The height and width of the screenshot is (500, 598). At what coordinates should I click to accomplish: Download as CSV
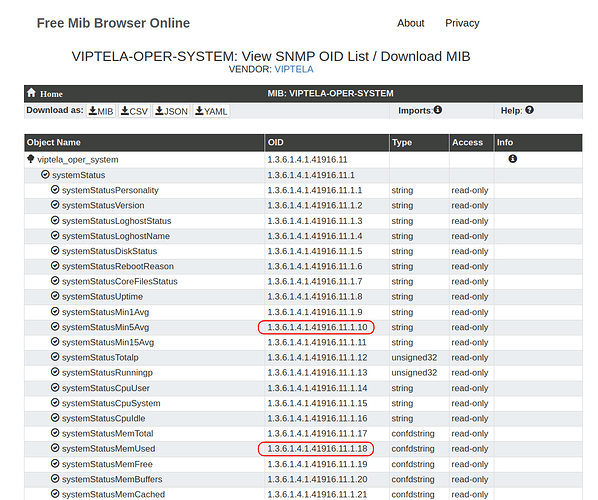point(134,111)
